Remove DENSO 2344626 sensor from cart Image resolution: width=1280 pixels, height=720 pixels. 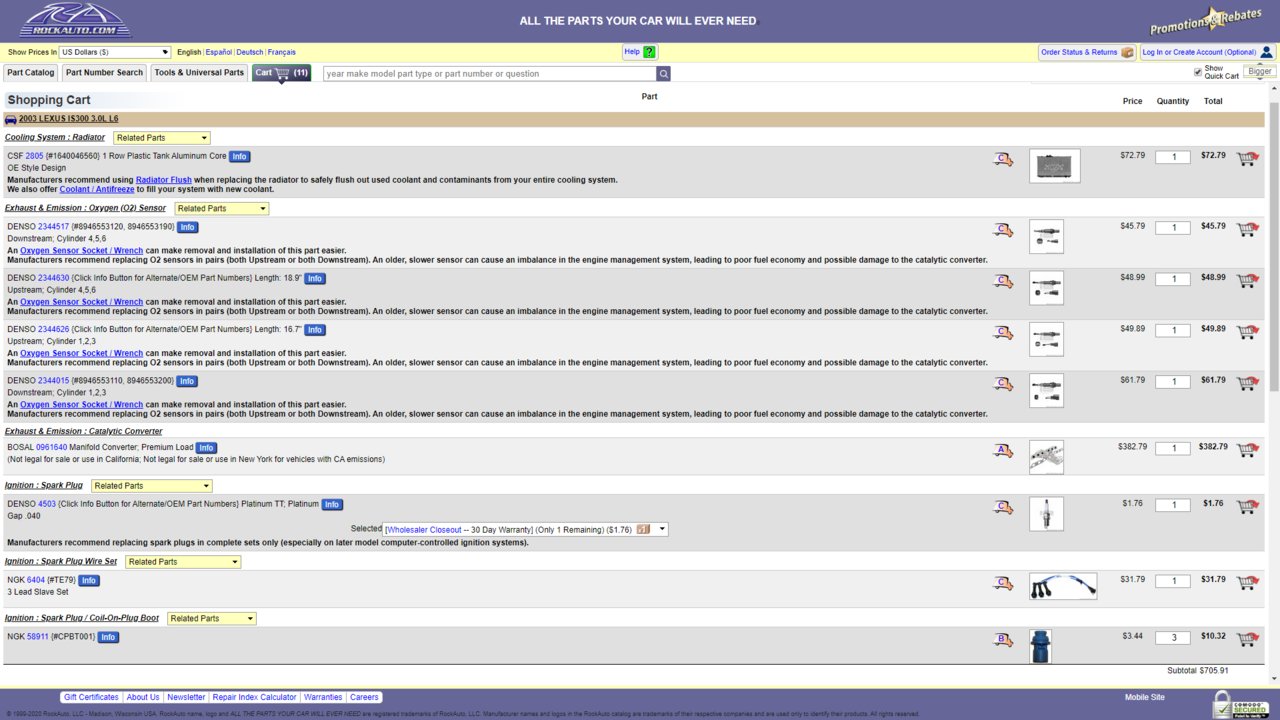pos(1247,331)
